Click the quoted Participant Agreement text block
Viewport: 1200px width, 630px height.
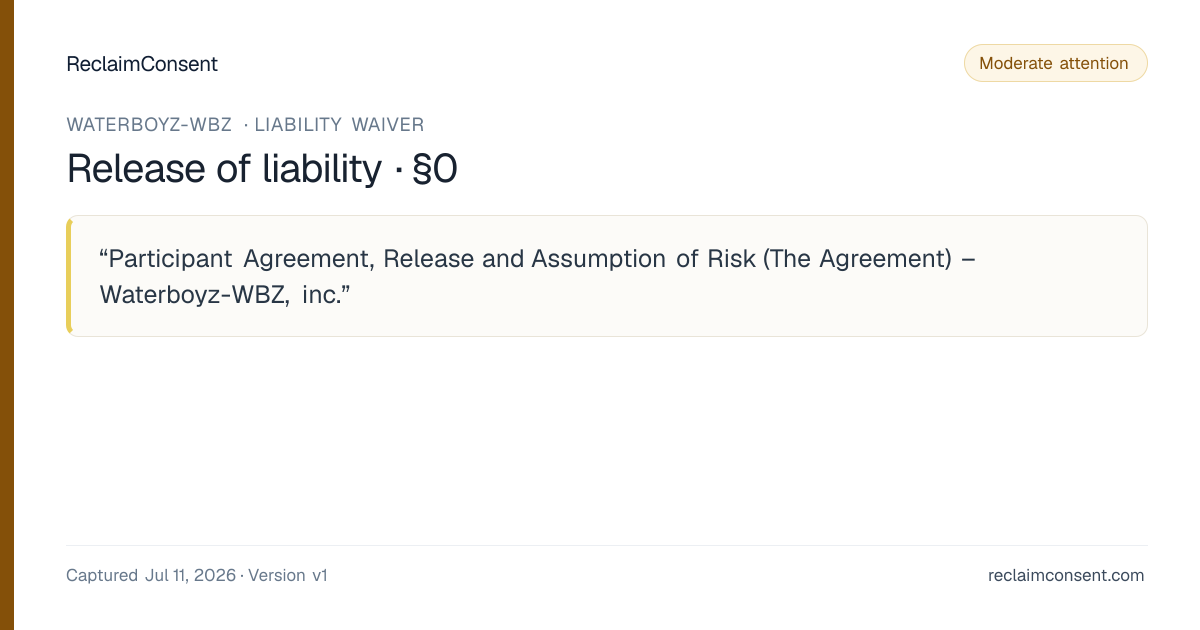tap(607, 276)
